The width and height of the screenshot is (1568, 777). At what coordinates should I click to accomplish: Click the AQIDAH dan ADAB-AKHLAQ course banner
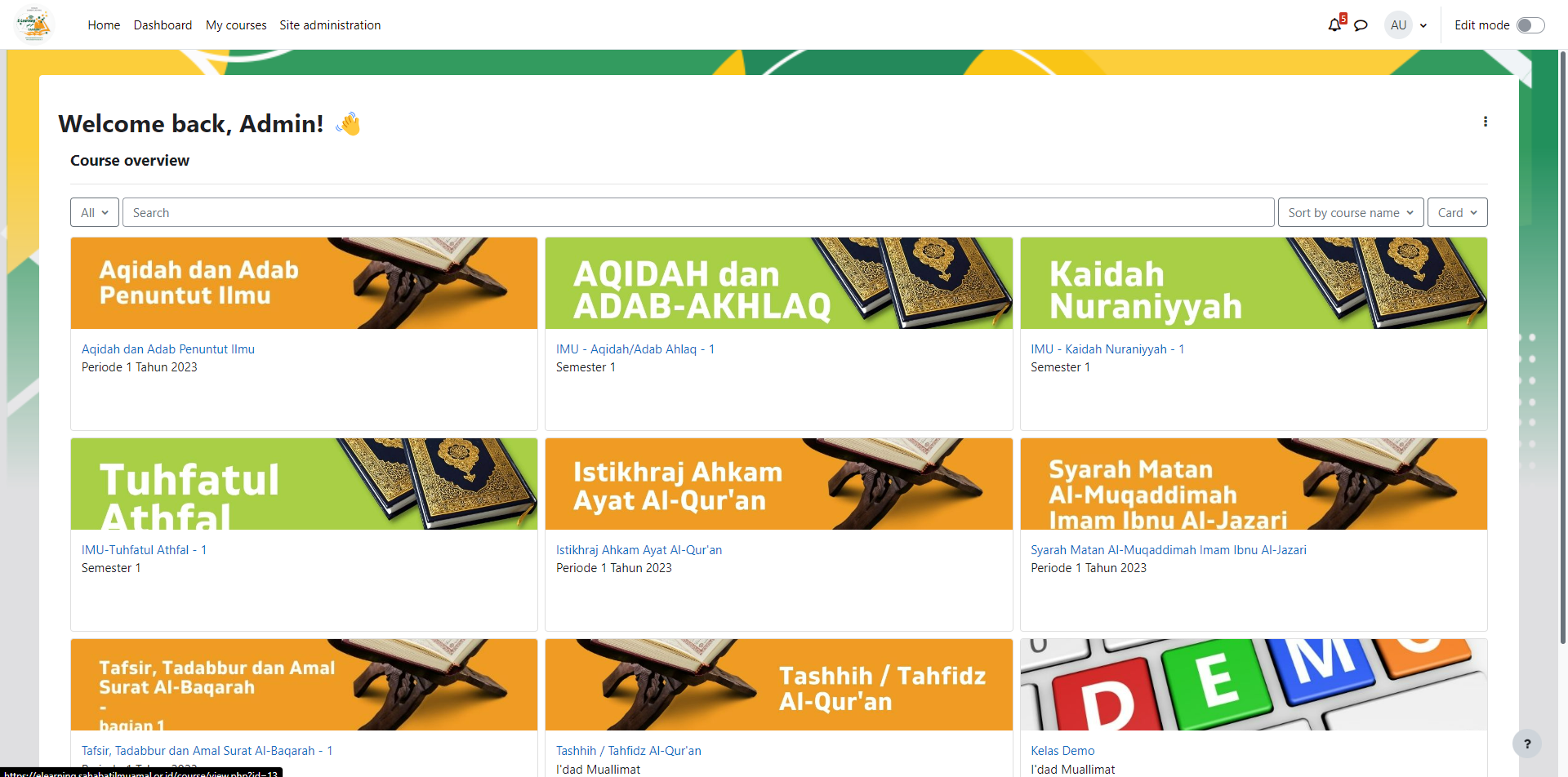click(x=779, y=283)
